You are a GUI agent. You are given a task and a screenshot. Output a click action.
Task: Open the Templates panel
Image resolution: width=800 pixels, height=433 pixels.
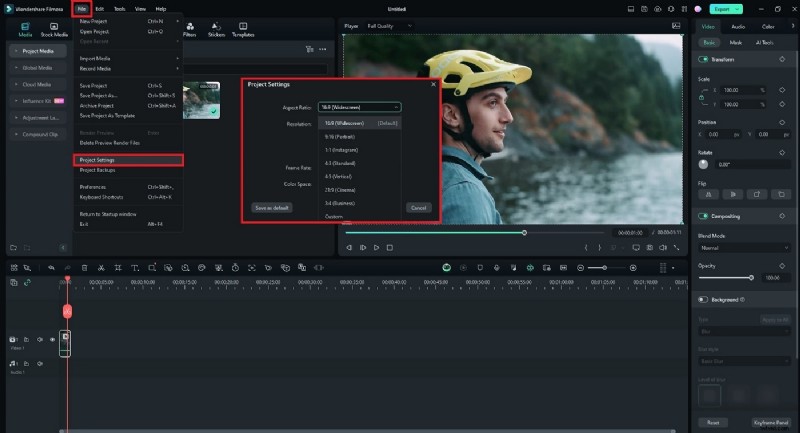pyautogui.click(x=243, y=30)
